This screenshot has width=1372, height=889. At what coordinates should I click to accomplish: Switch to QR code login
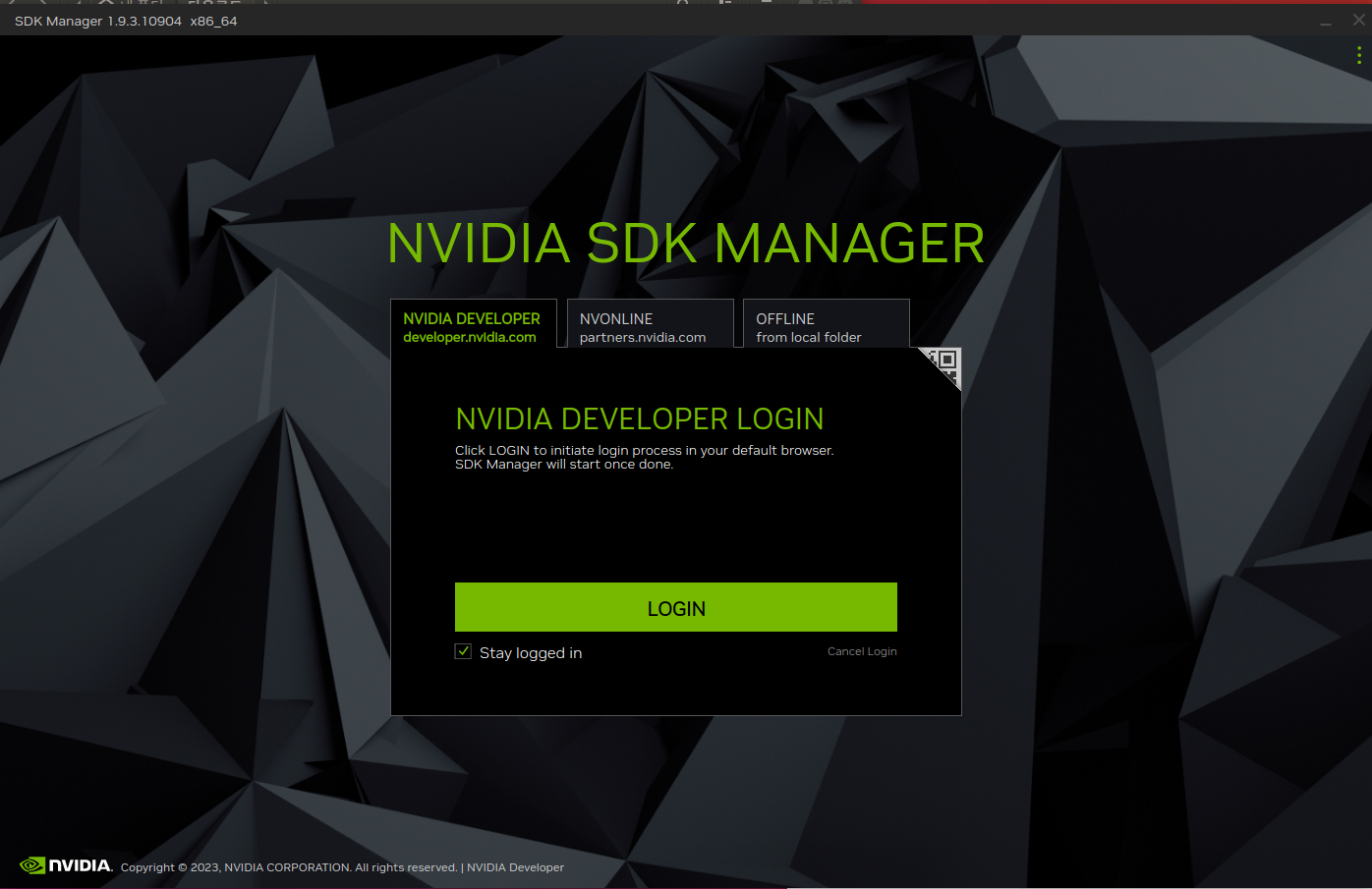coord(943,363)
